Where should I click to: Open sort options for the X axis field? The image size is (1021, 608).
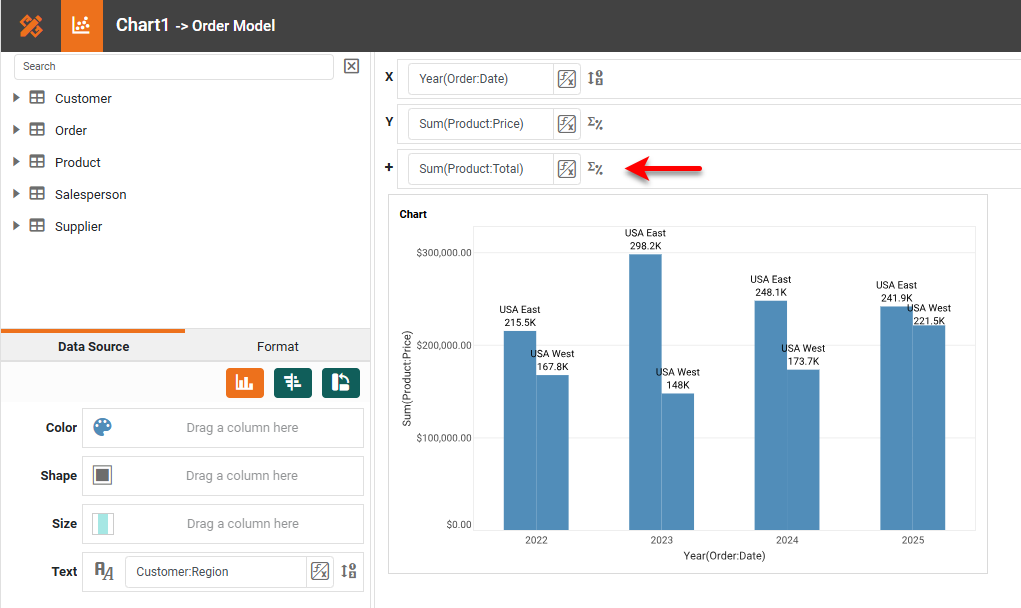click(595, 79)
